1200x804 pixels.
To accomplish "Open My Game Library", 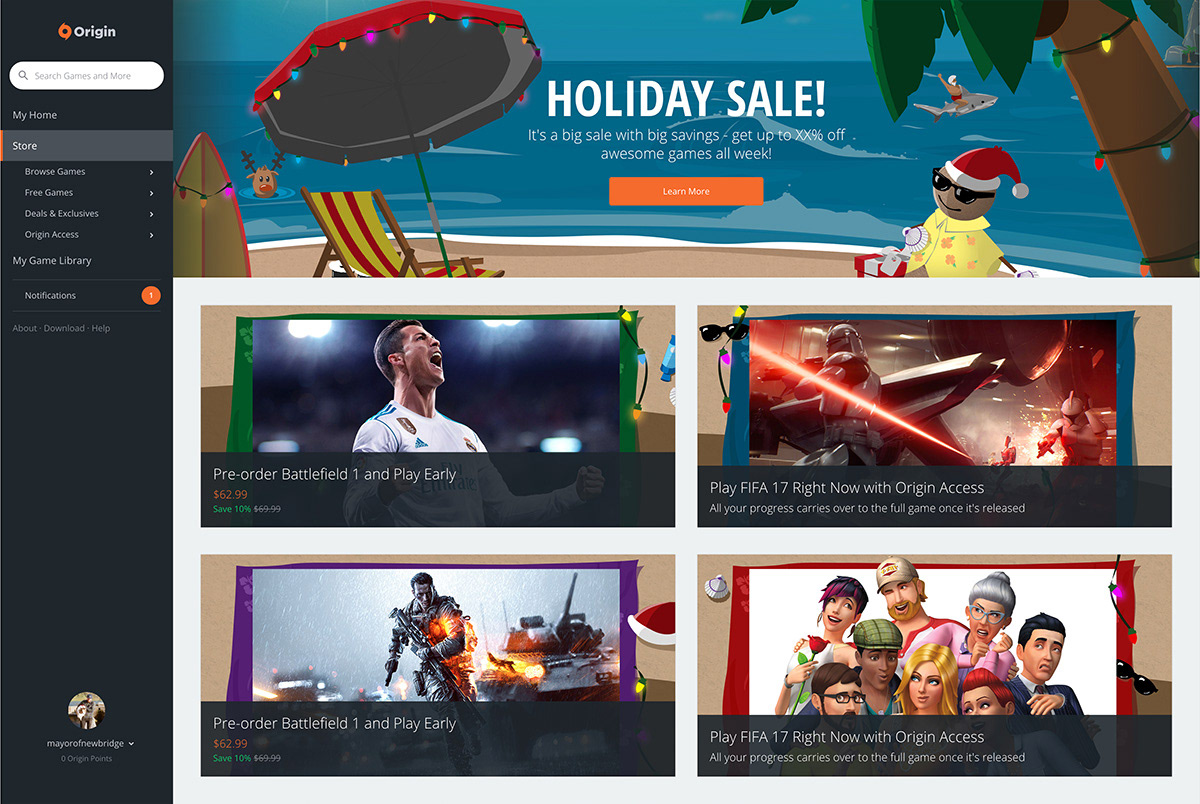I will pyautogui.click(x=52, y=261).
